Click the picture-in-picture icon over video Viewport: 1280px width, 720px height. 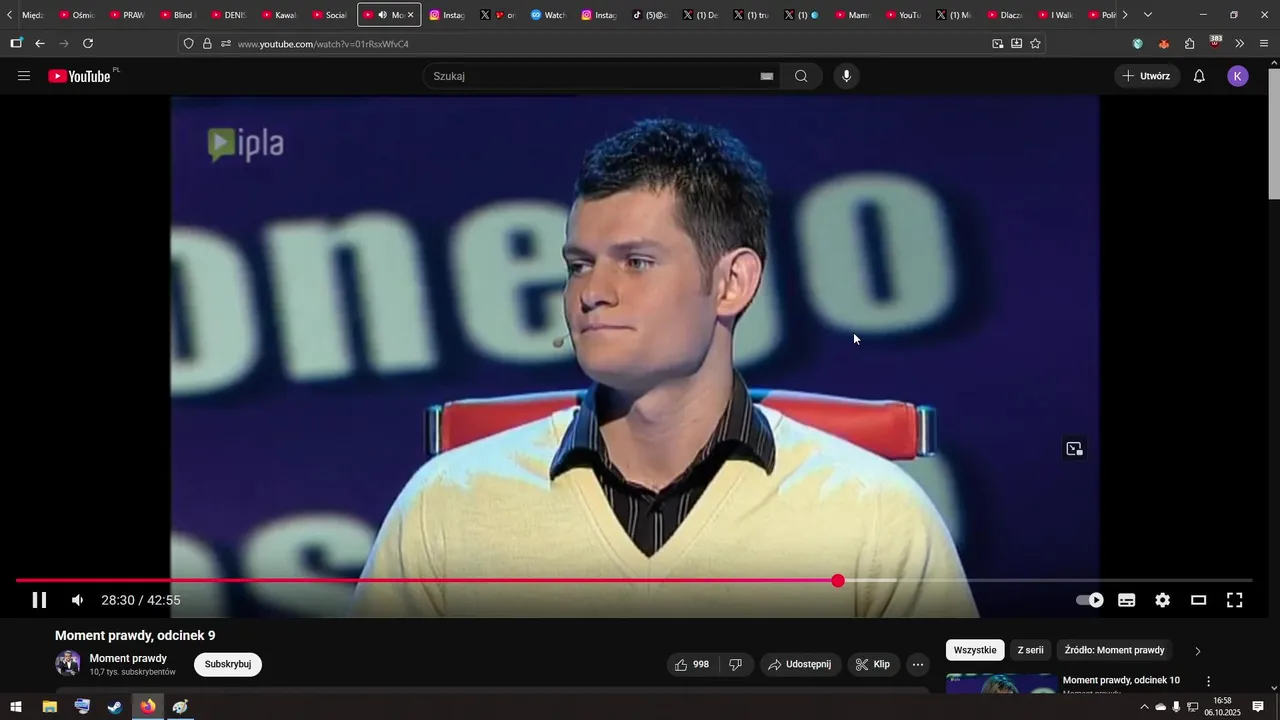point(1074,449)
